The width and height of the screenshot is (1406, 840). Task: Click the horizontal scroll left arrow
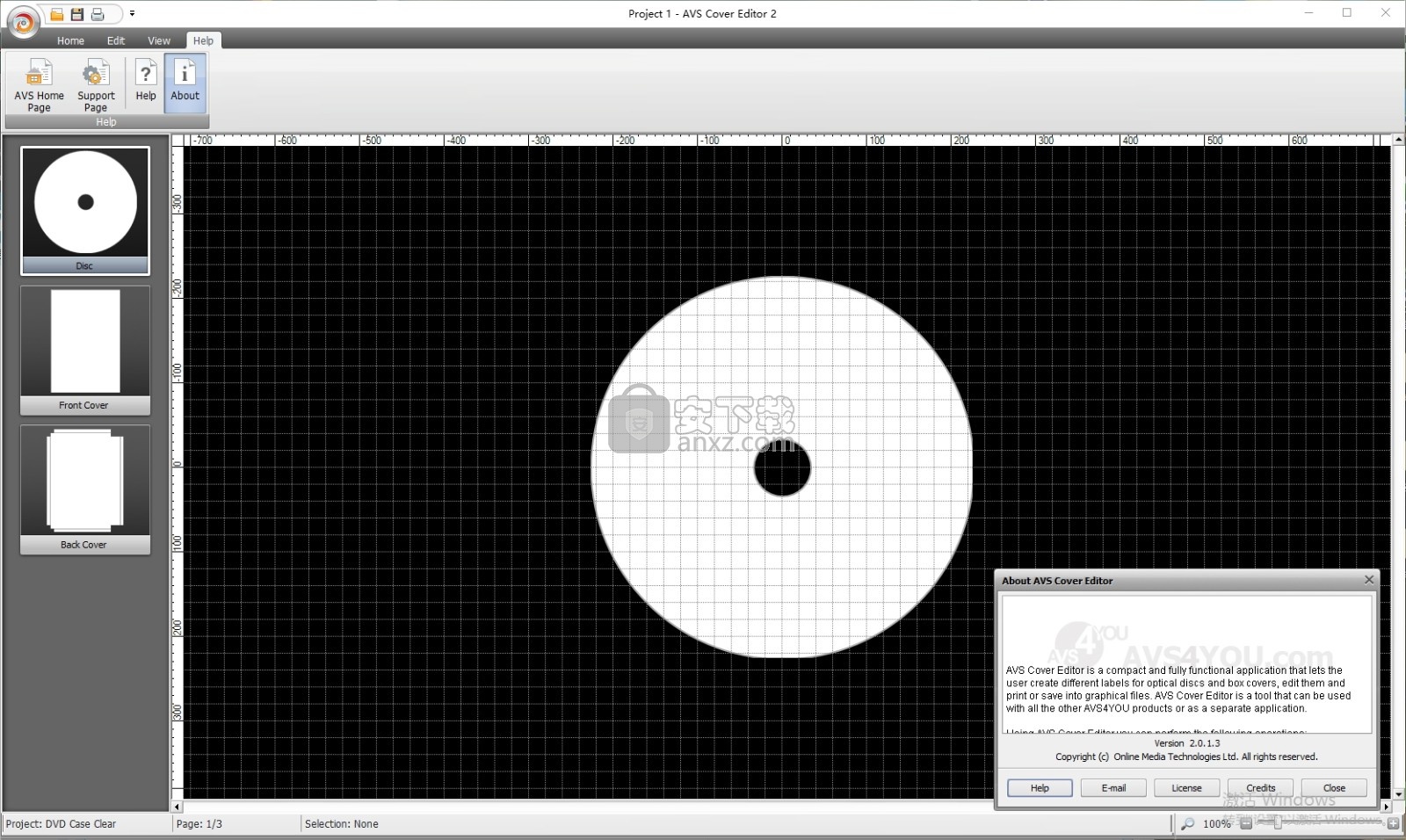(x=177, y=807)
